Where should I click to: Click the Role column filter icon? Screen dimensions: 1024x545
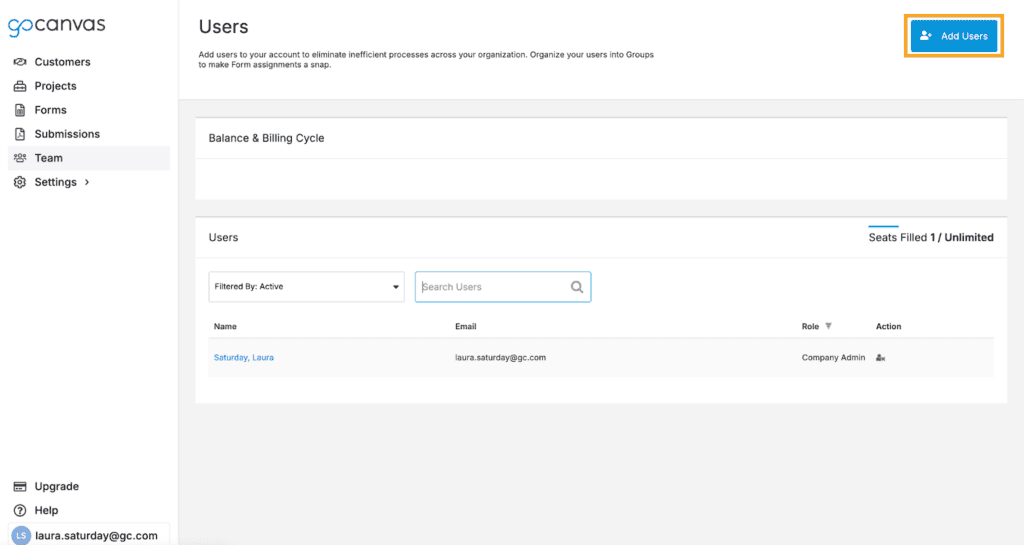828,326
